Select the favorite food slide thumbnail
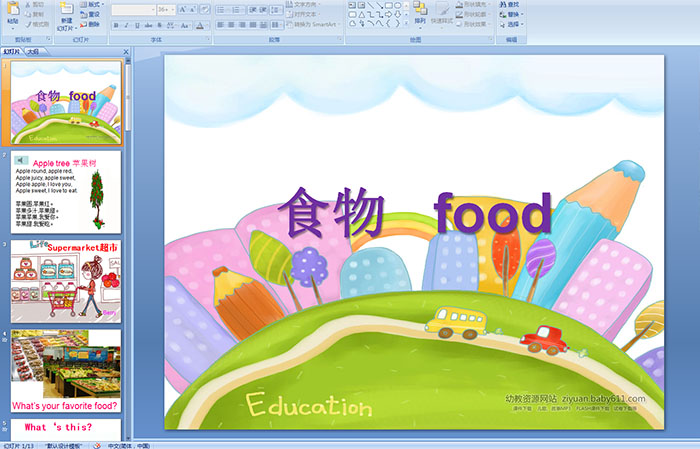 pyautogui.click(x=66, y=371)
